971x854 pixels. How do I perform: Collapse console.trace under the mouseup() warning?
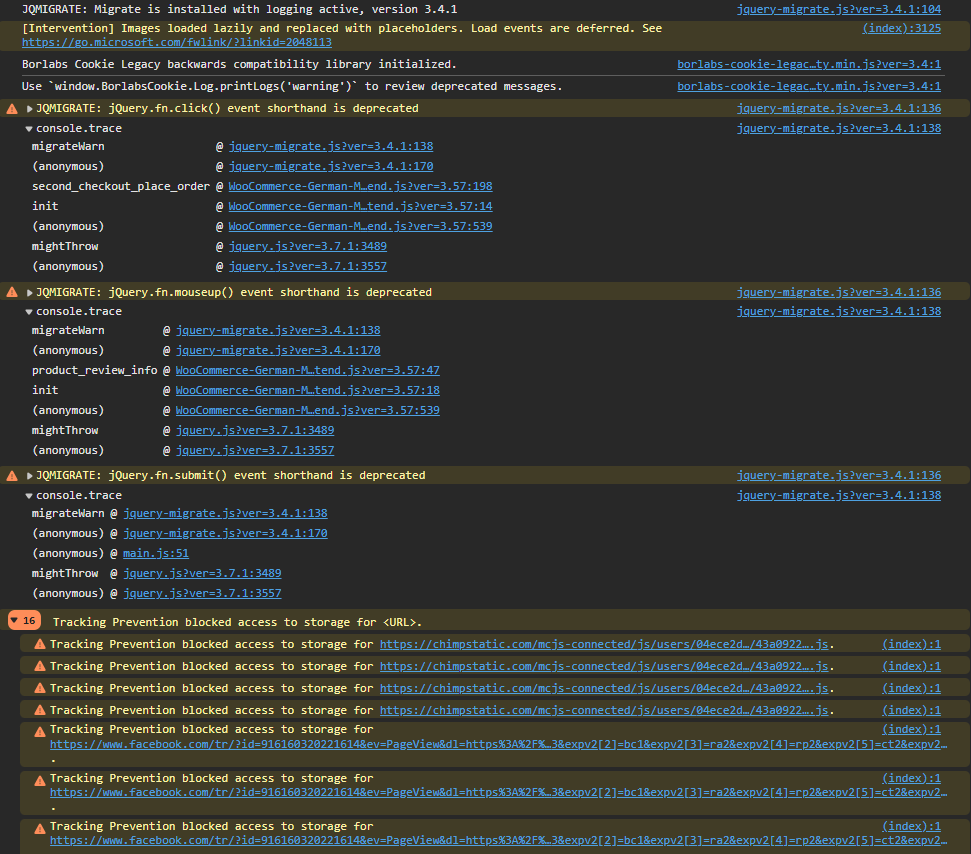29,312
